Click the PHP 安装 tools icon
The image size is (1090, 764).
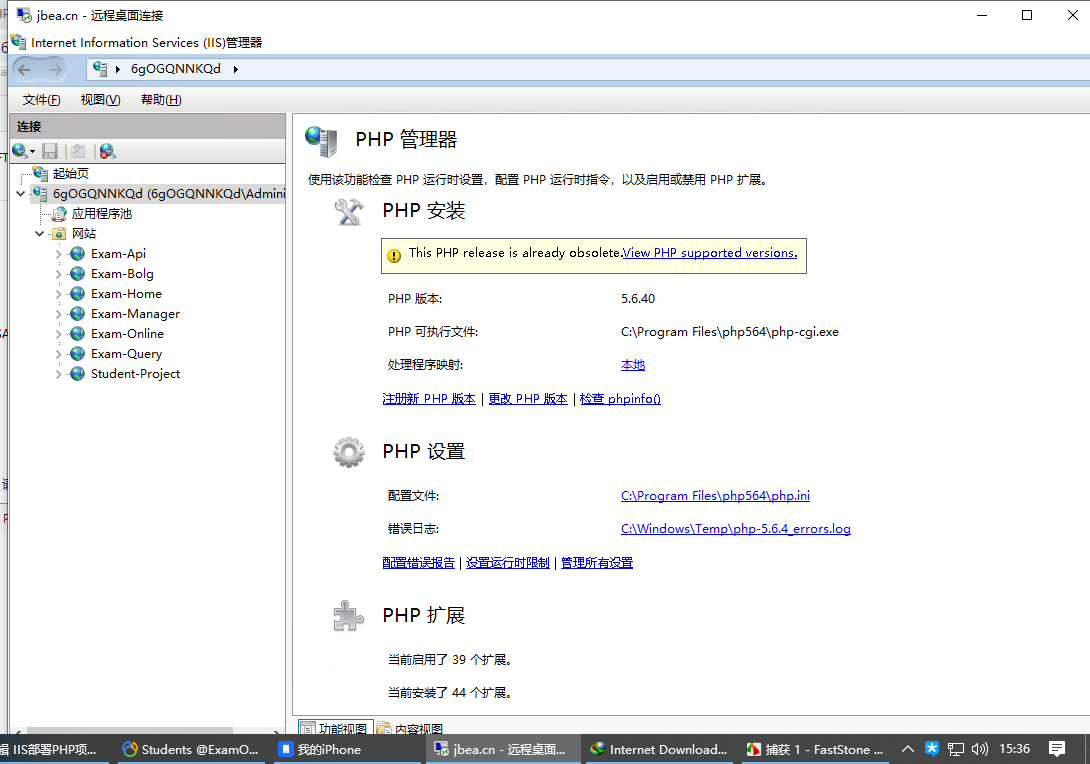(348, 211)
